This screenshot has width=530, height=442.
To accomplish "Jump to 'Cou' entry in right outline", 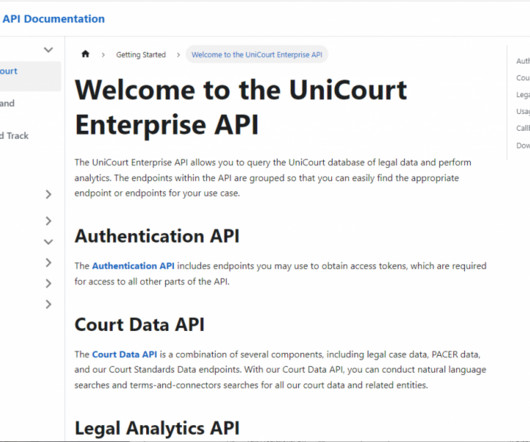I will 523,78.
